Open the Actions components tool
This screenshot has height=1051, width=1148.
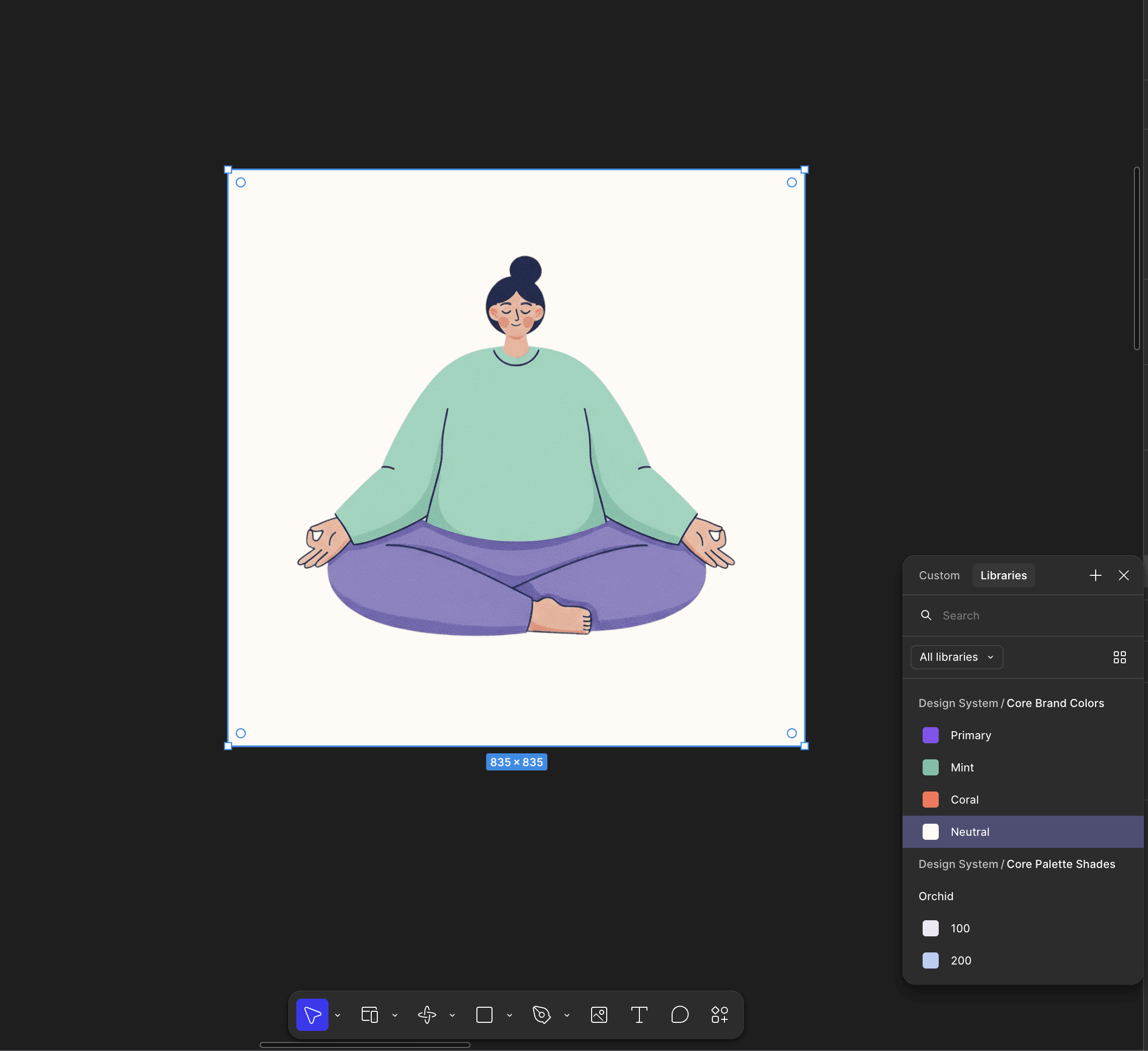(720, 1015)
